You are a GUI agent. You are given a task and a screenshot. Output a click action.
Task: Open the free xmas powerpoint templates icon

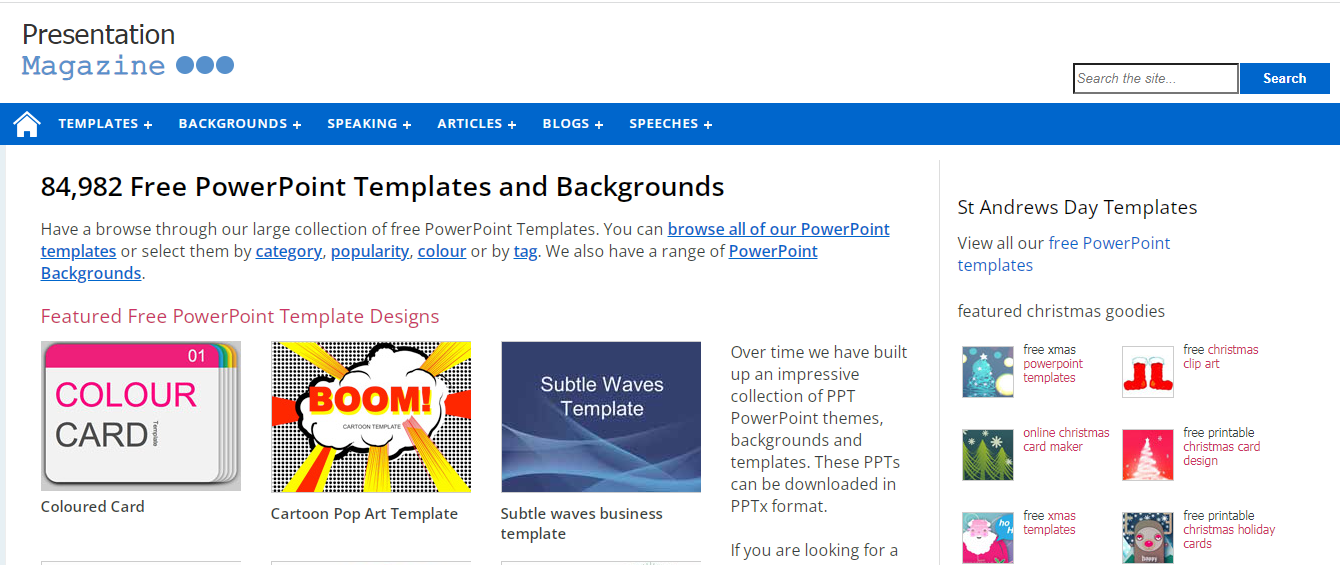pyautogui.click(x=987, y=372)
